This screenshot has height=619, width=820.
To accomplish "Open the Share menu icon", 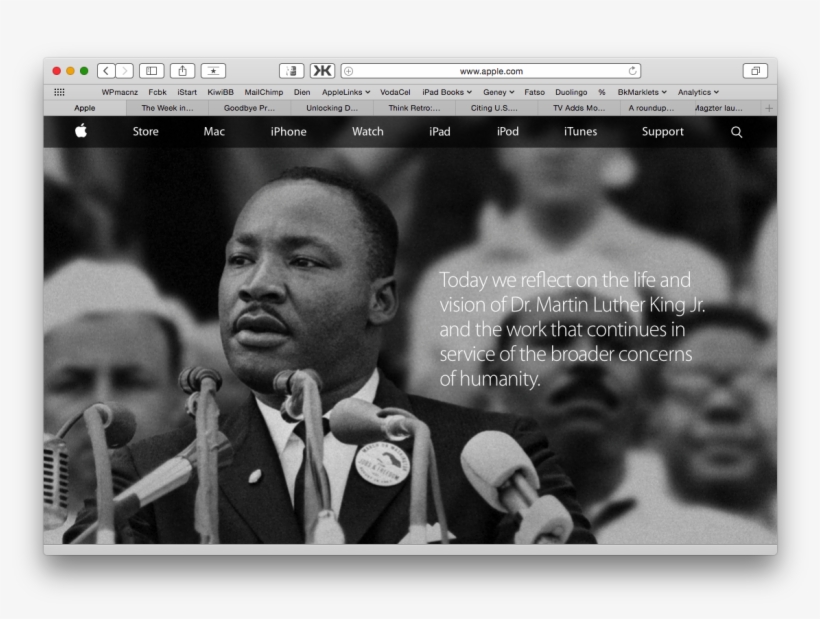I will pos(182,70).
